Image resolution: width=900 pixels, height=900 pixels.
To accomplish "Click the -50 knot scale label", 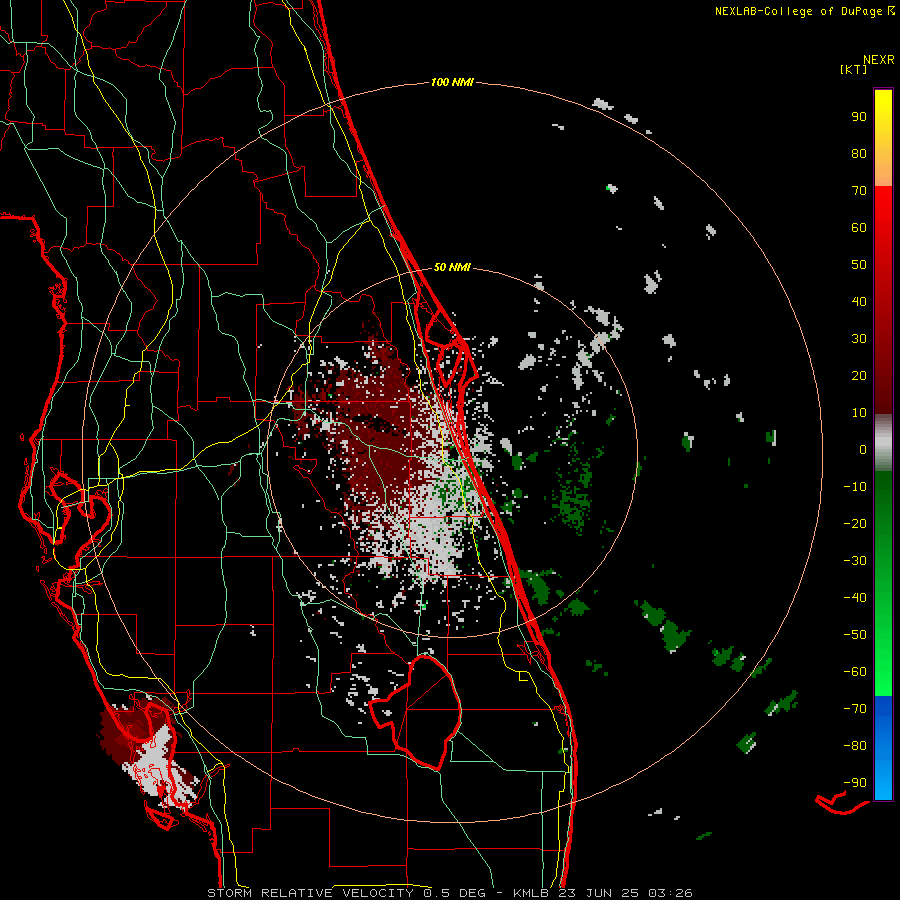I will (855, 635).
